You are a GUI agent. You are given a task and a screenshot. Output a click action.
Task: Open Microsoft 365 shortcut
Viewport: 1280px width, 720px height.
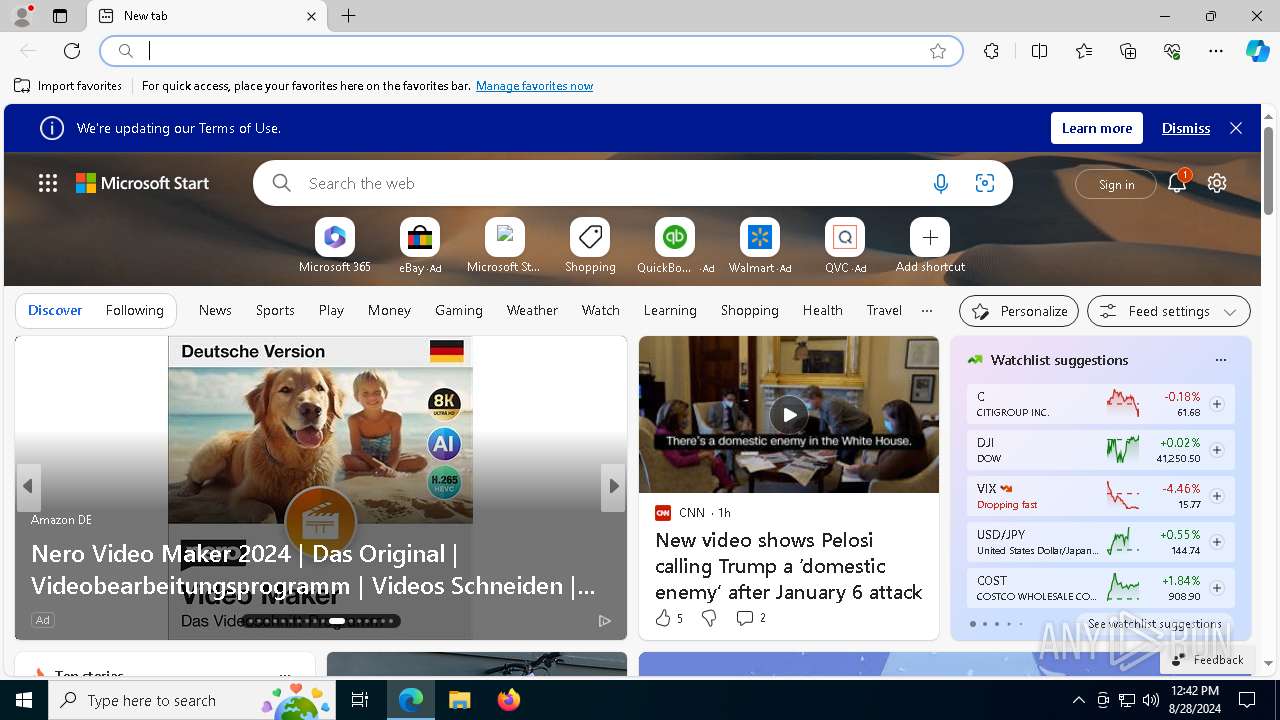tap(335, 246)
